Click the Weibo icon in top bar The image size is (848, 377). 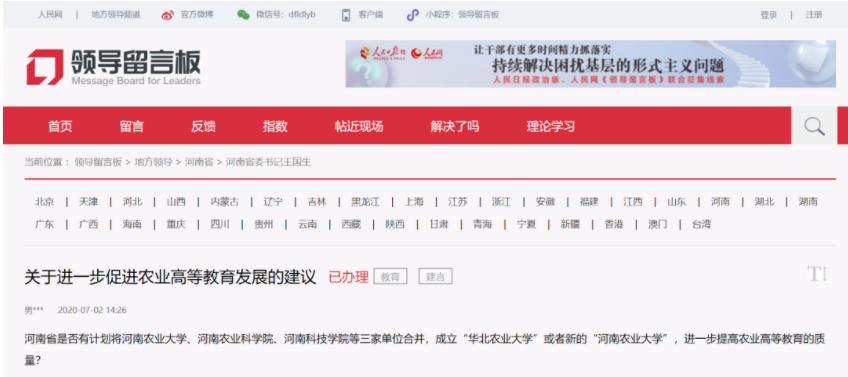click(x=168, y=15)
